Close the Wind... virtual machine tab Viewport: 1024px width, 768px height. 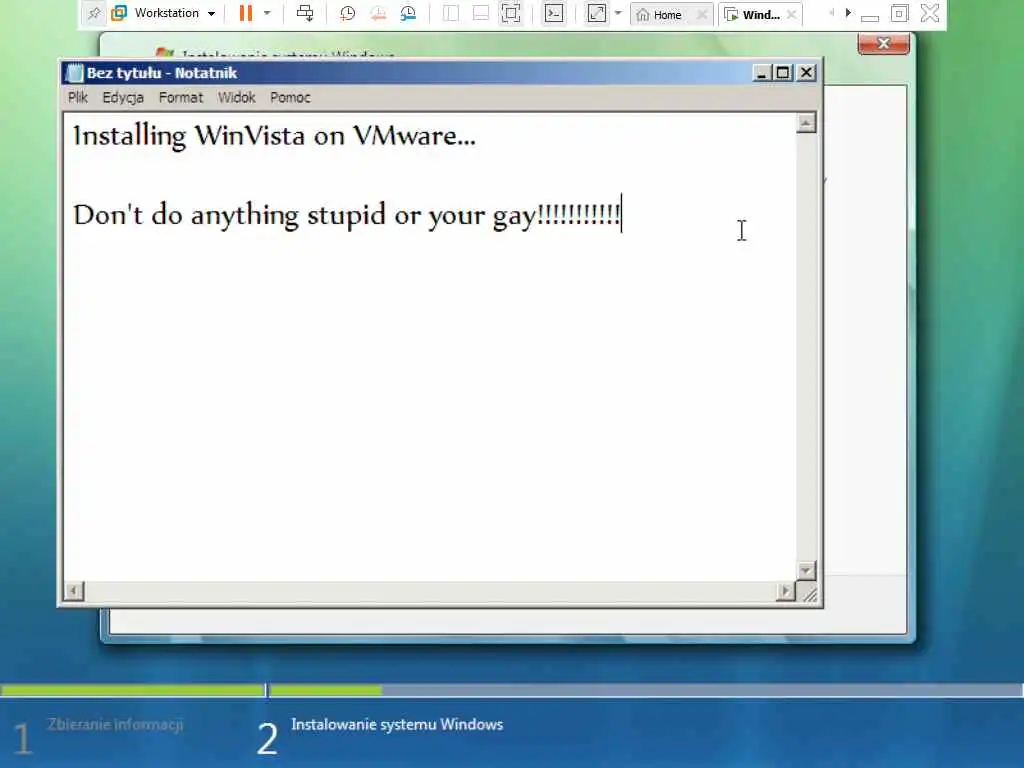click(792, 14)
